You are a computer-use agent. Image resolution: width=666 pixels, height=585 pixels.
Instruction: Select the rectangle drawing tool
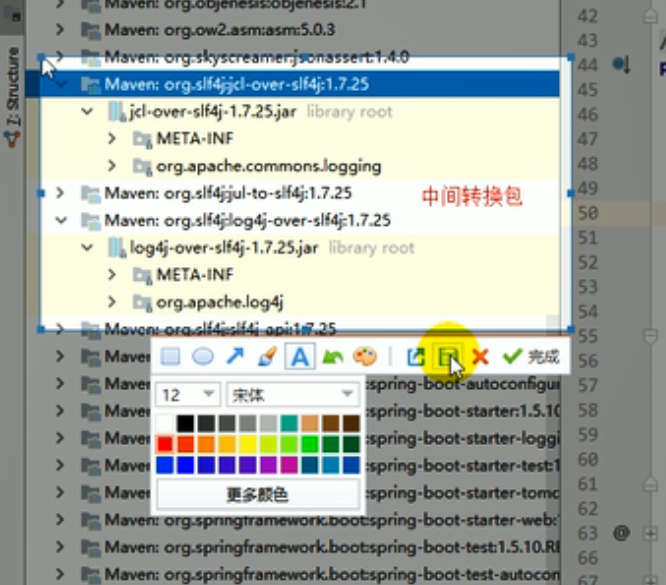170,356
